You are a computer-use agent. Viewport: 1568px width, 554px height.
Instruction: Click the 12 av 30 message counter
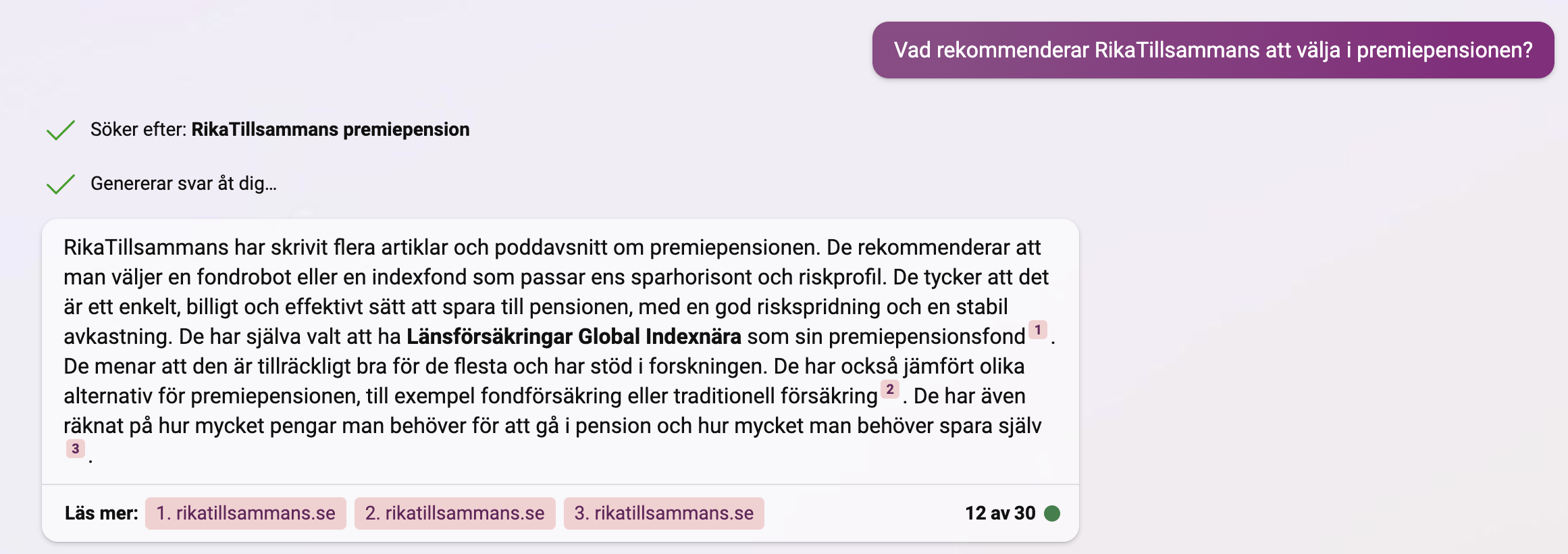tap(1000, 513)
